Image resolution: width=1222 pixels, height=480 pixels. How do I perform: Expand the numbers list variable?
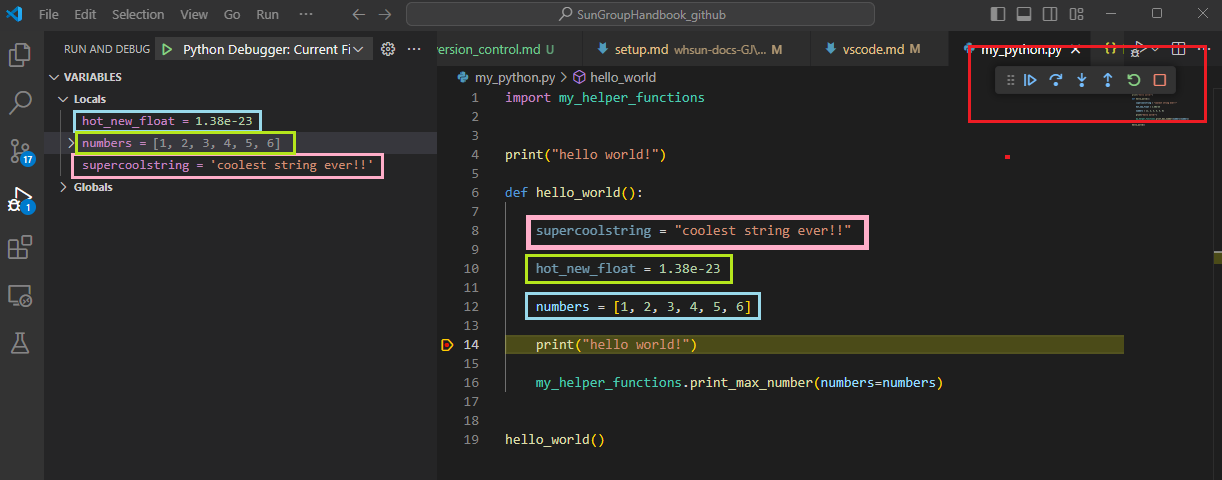coord(71,143)
